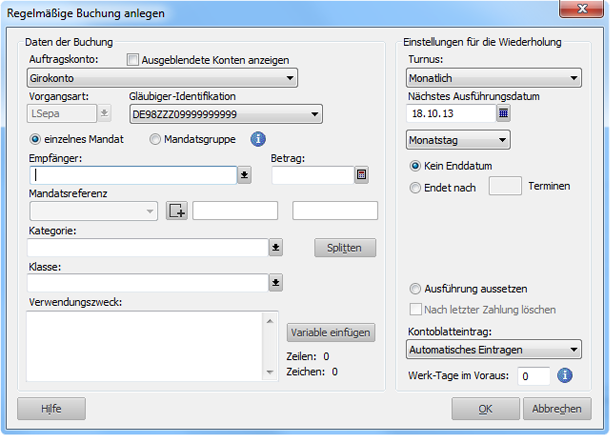Click the Empfänger list arrow icon
This screenshot has width=610, height=435.
(245, 175)
